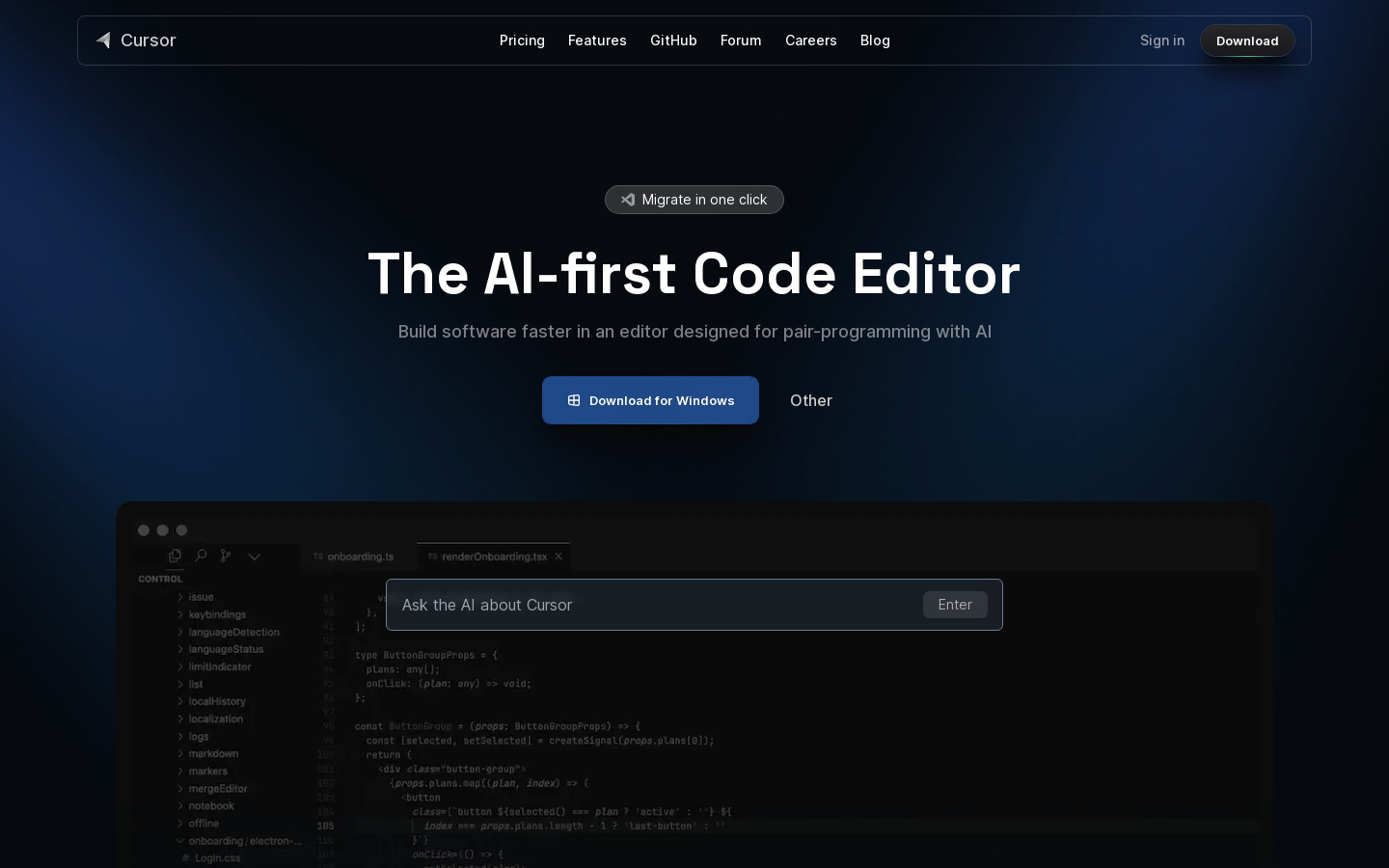This screenshot has height=868, width=1389.
Task: Close the renderOnboarding.tsx tab via X icon
Action: click(558, 556)
